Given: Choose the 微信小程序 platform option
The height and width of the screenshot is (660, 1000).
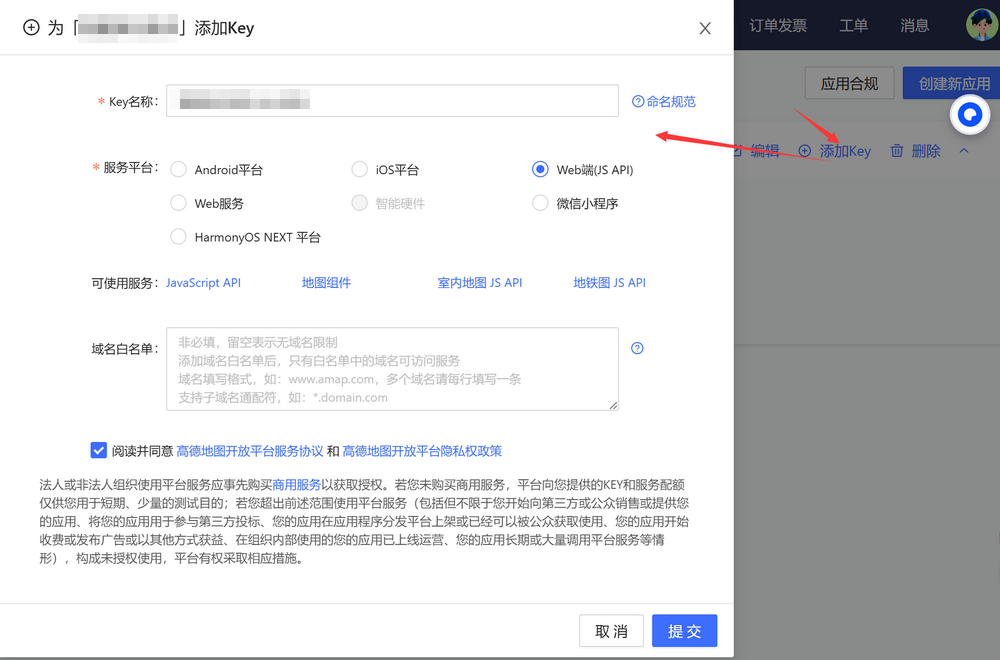Looking at the screenshot, I should click(541, 203).
